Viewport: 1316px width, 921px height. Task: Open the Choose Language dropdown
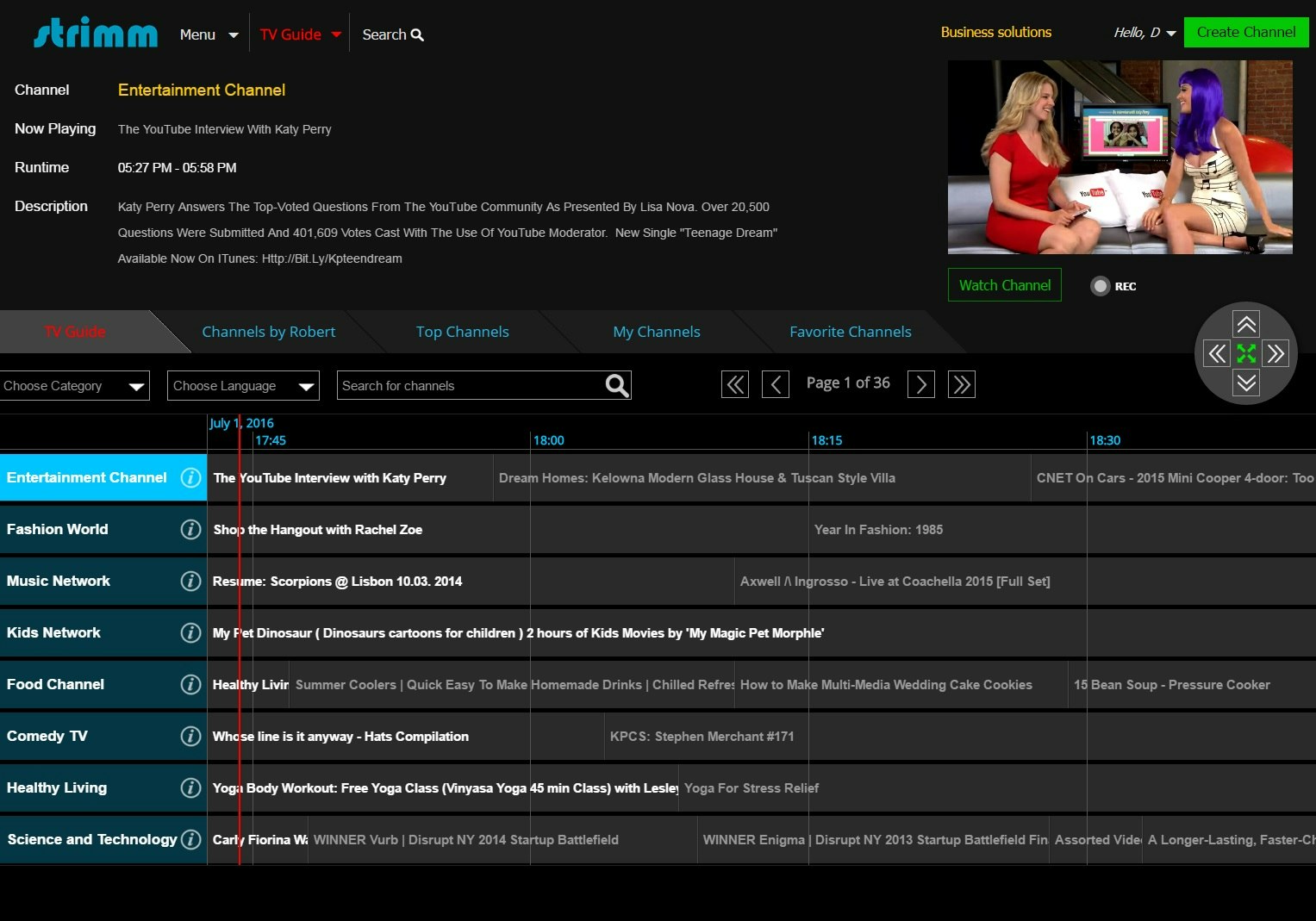(242, 385)
